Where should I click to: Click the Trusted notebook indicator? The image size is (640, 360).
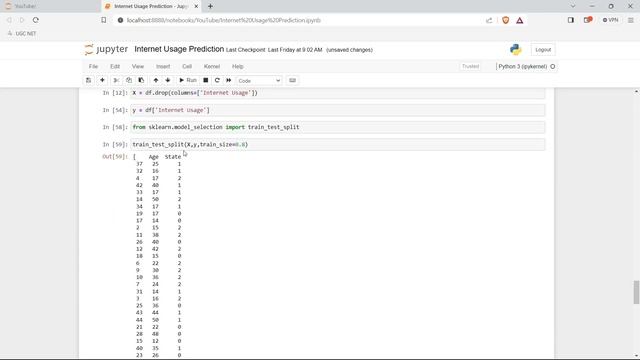(470, 67)
